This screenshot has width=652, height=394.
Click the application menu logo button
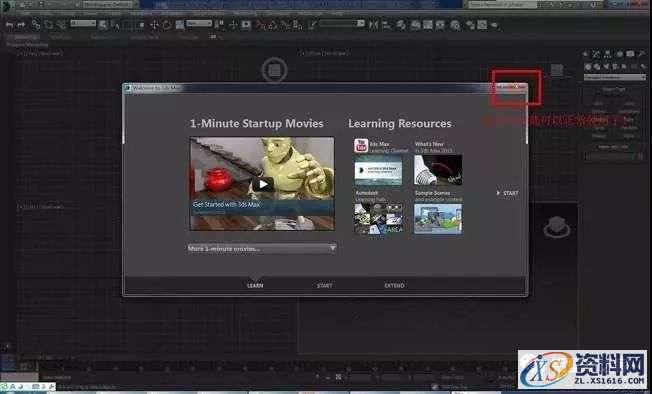pyautogui.click(x=7, y=6)
